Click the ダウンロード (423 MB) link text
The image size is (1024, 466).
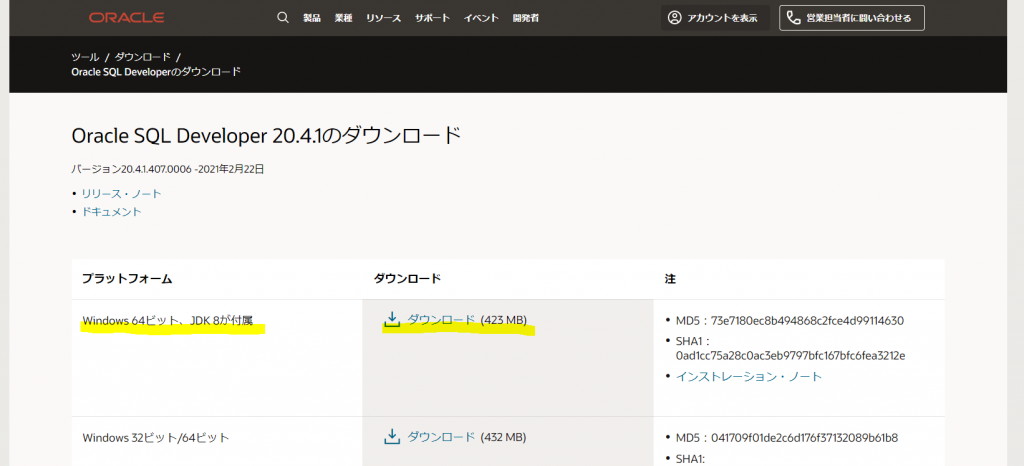441,320
